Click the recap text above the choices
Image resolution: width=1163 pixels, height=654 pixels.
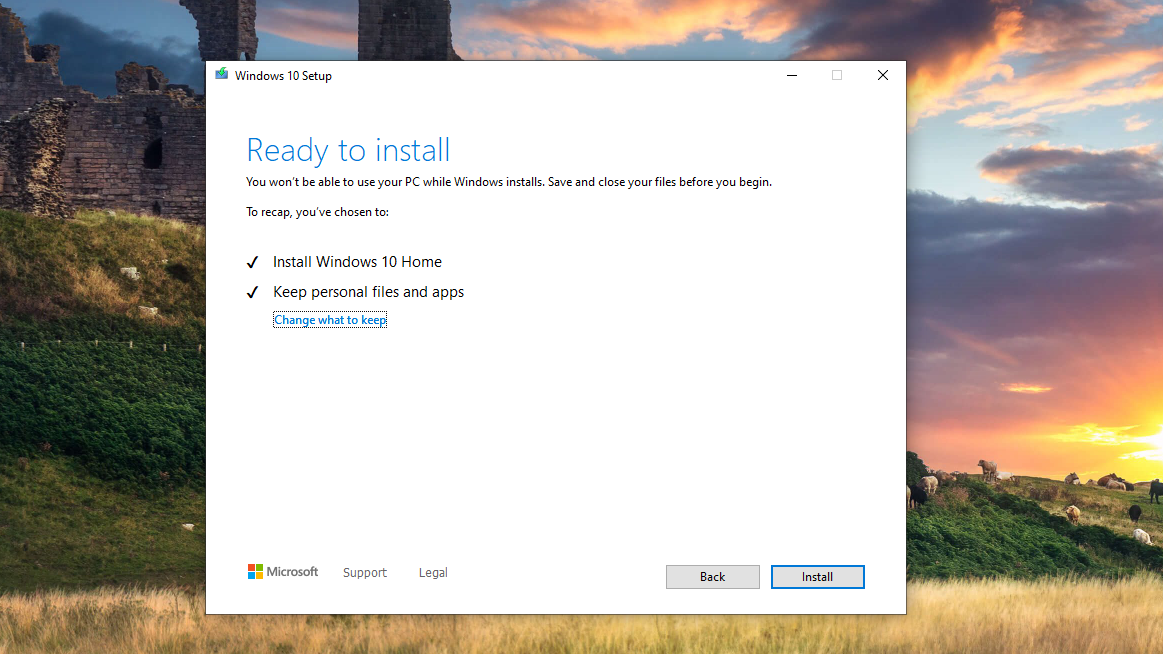tap(317, 211)
